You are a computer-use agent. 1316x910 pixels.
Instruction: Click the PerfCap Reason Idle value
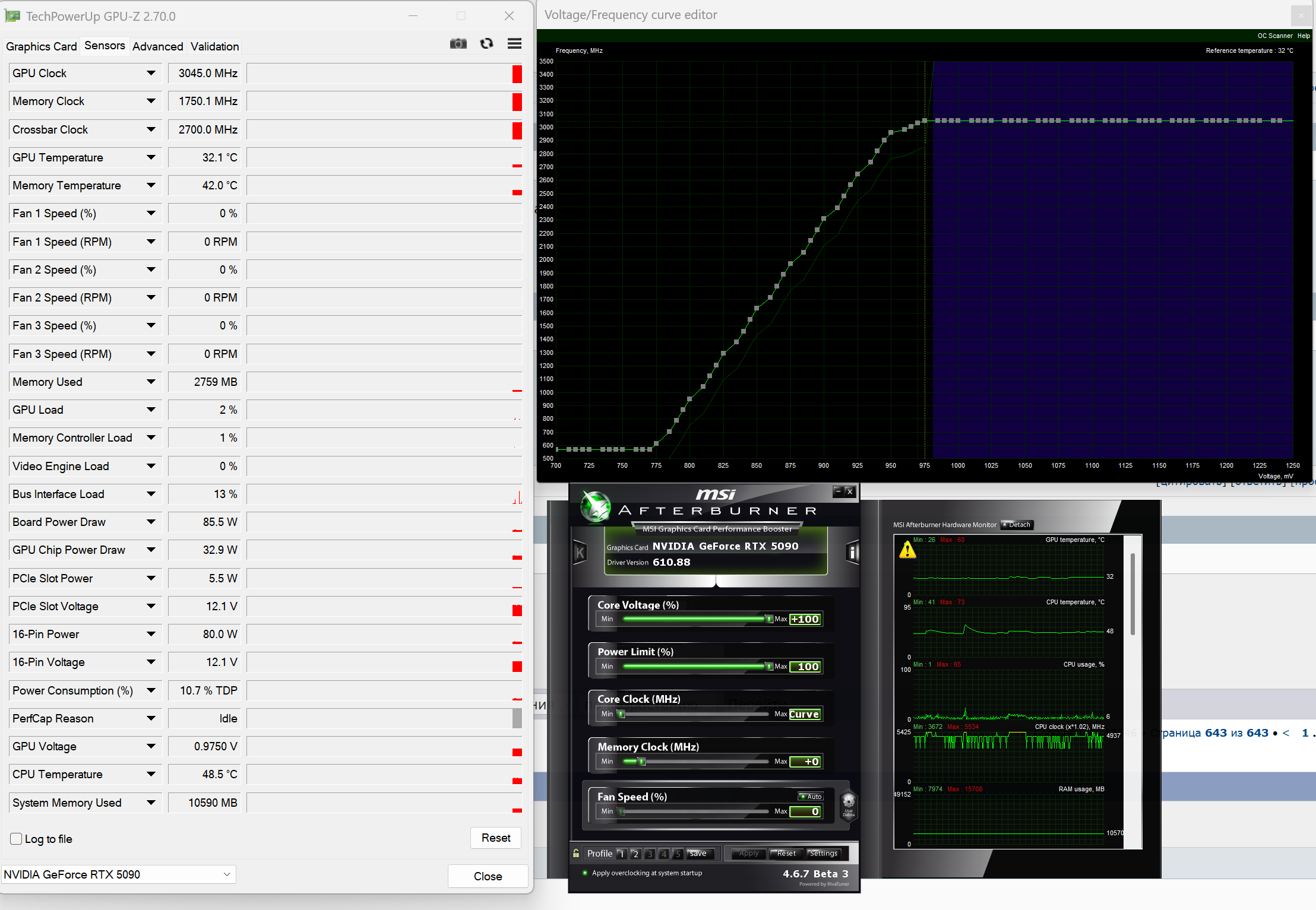[204, 718]
